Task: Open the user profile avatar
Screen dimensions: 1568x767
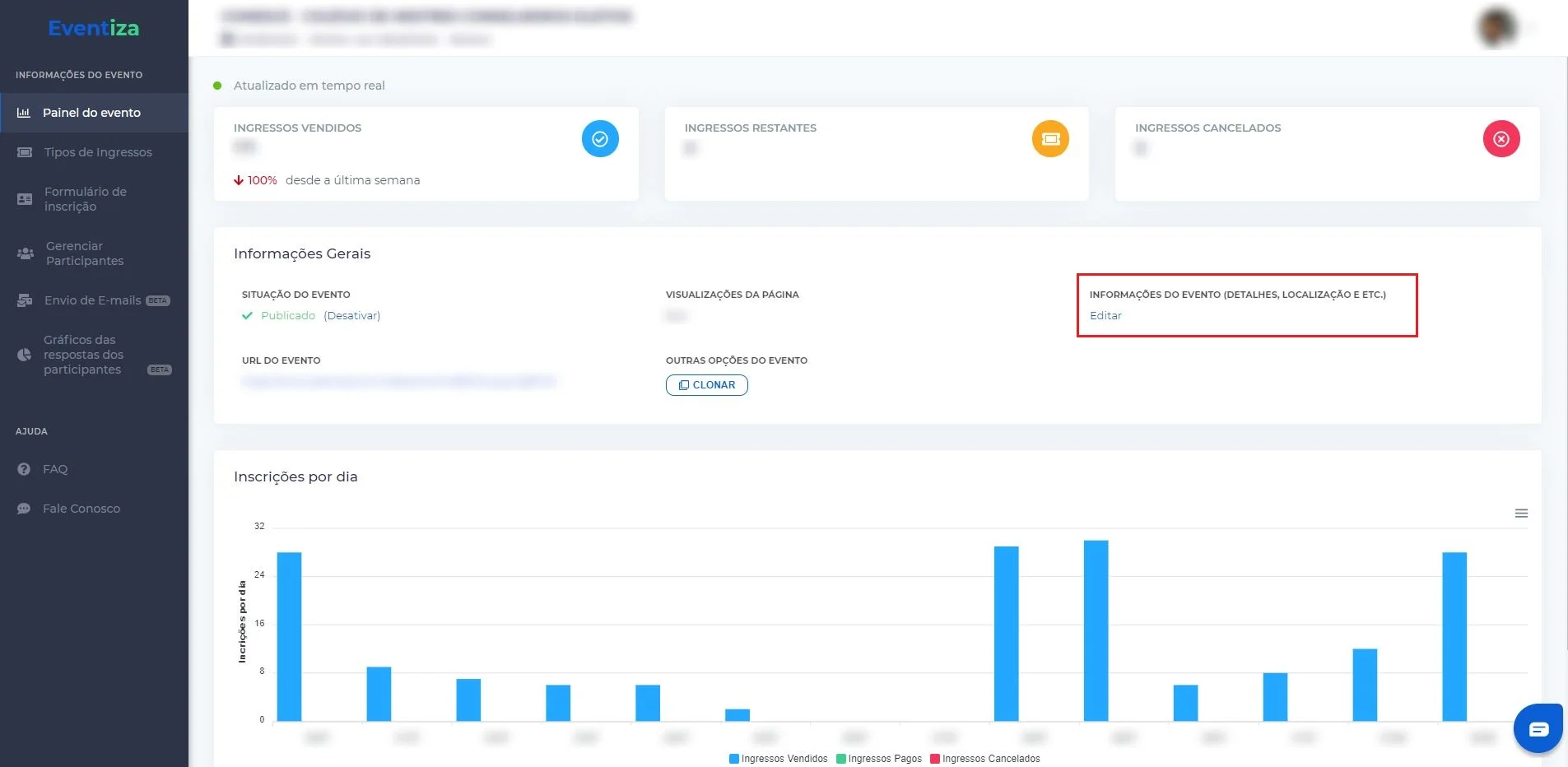Action: coord(1497,27)
